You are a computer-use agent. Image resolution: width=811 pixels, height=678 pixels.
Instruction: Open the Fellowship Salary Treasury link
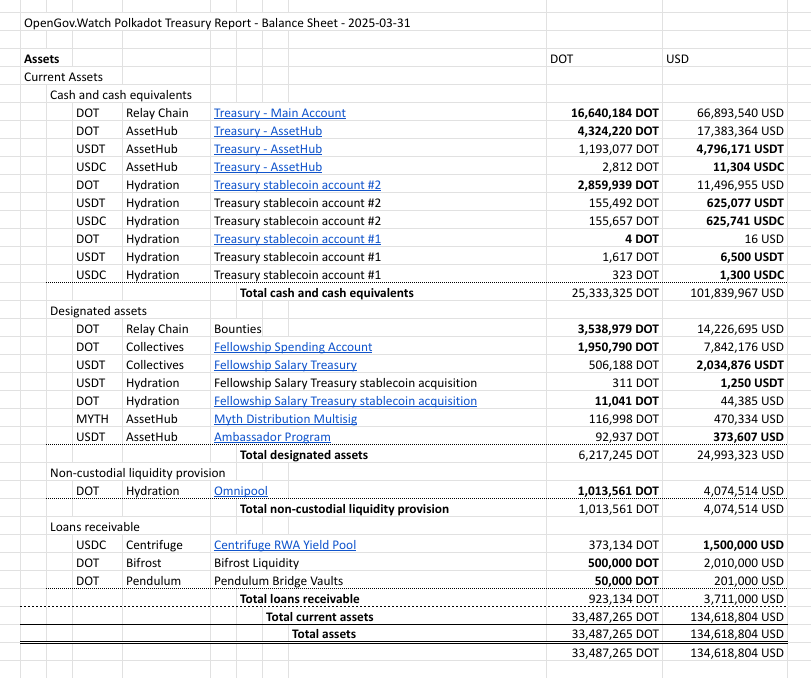tap(286, 365)
